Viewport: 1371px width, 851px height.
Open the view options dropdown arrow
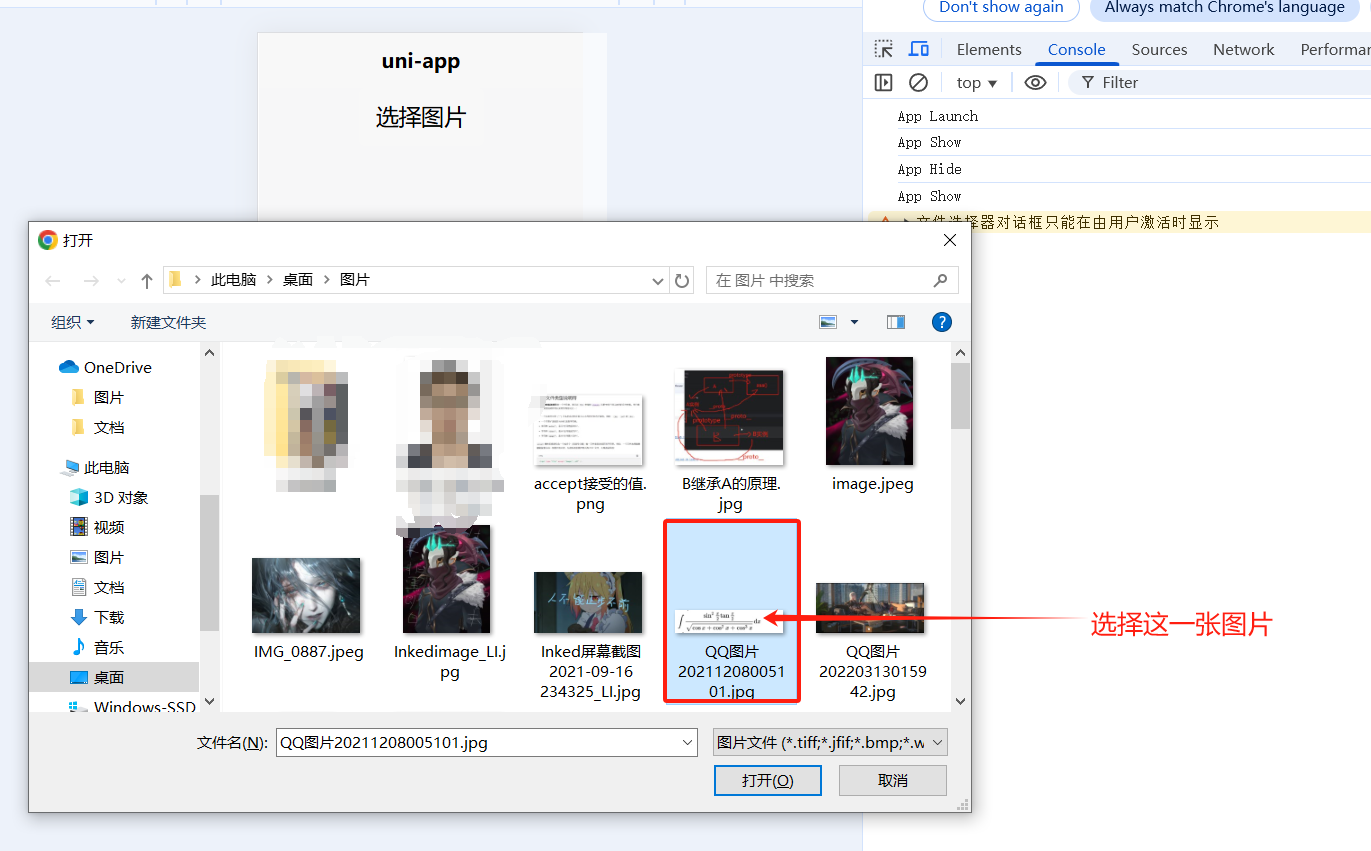[854, 322]
